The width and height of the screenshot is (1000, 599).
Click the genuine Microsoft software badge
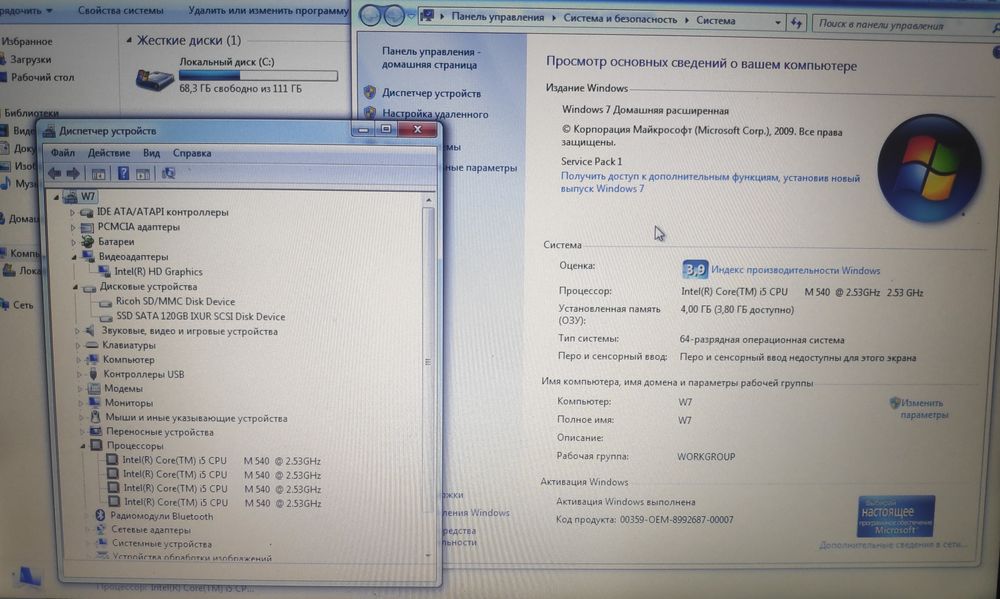(x=896, y=516)
